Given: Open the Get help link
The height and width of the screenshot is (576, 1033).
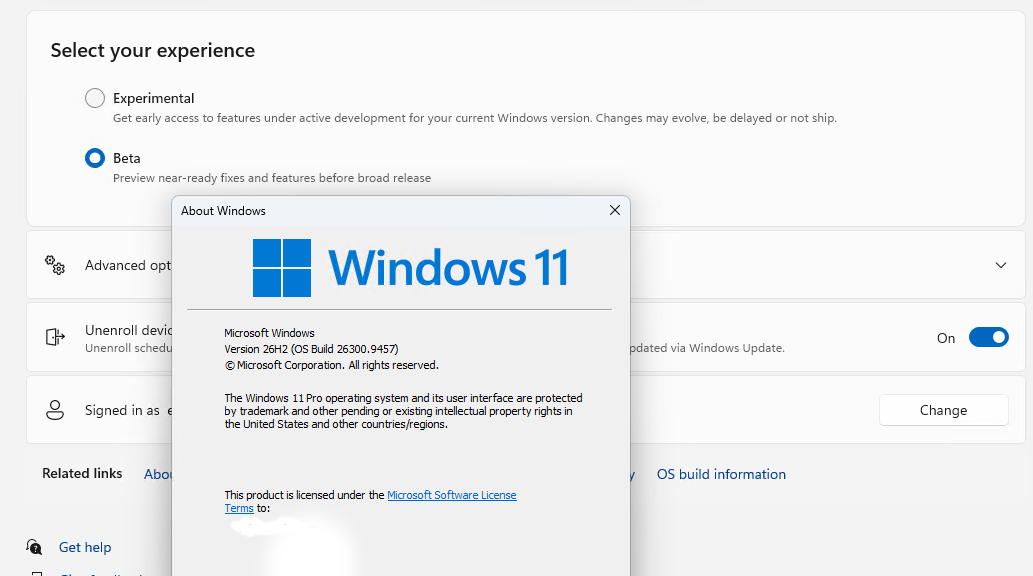Looking at the screenshot, I should [85, 547].
